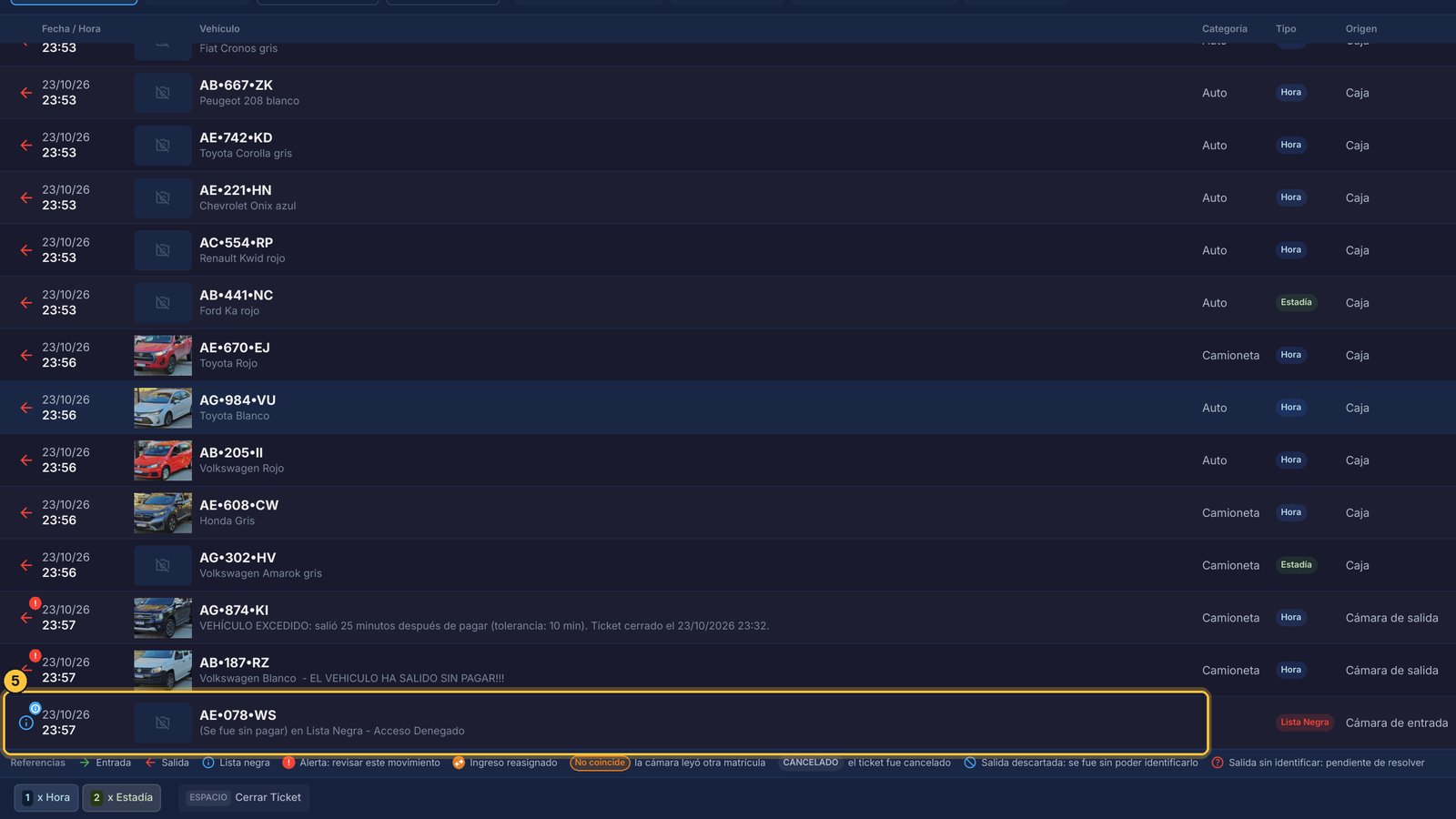Select plate text AG•984•VU
Screen dimensions: 1456x819
click(x=238, y=400)
